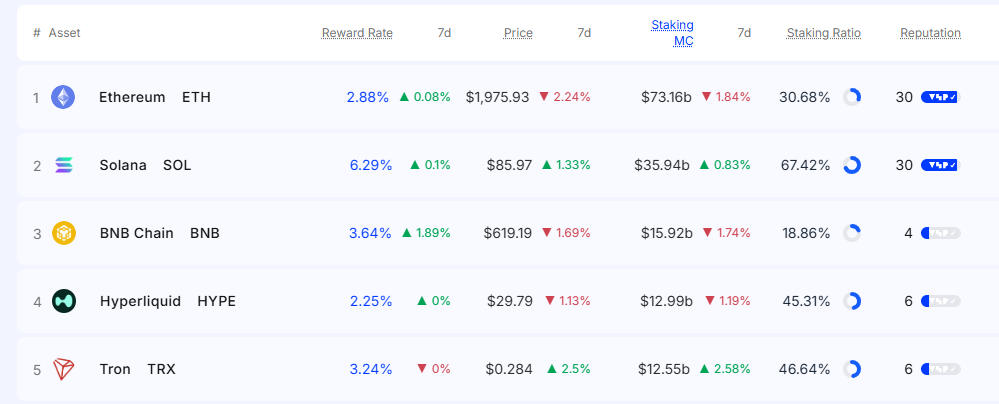Image resolution: width=999 pixels, height=404 pixels.
Task: Click the Ethereum coin logo icon
Action: pos(64,97)
